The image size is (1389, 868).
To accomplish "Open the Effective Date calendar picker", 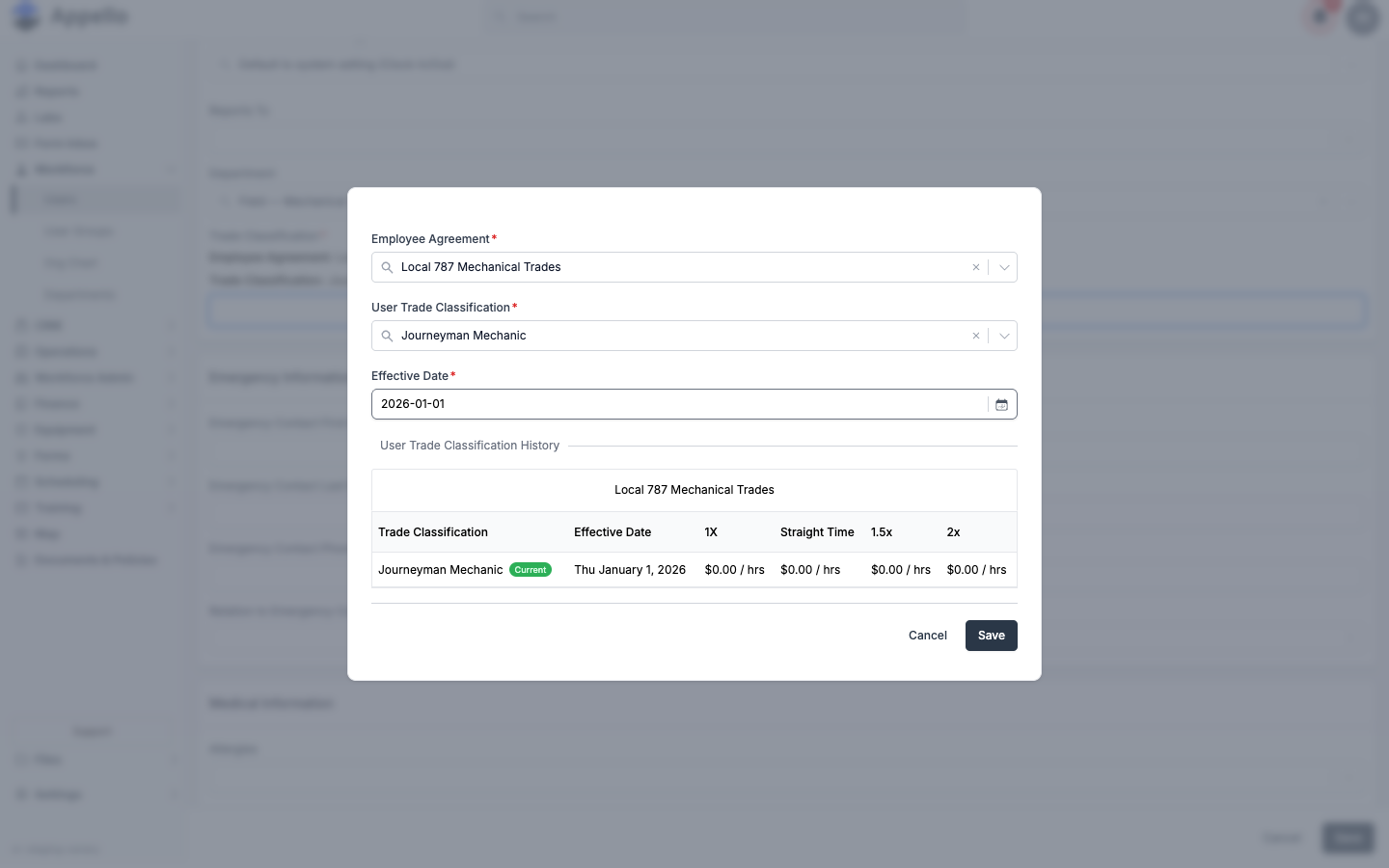I will point(1001,404).
